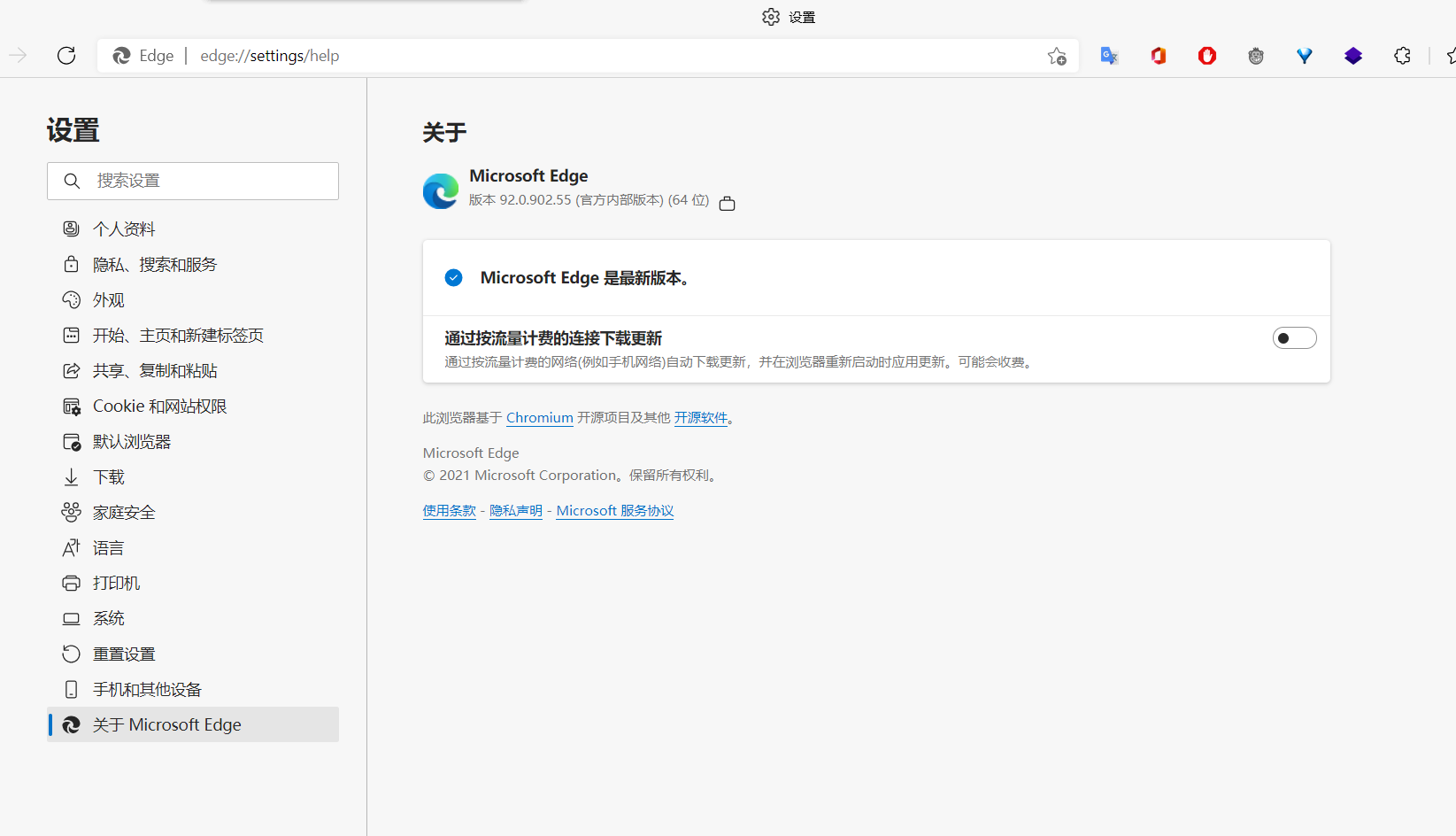1456x836 pixels.
Task: Open Google Translate extension icon
Action: 1109,56
